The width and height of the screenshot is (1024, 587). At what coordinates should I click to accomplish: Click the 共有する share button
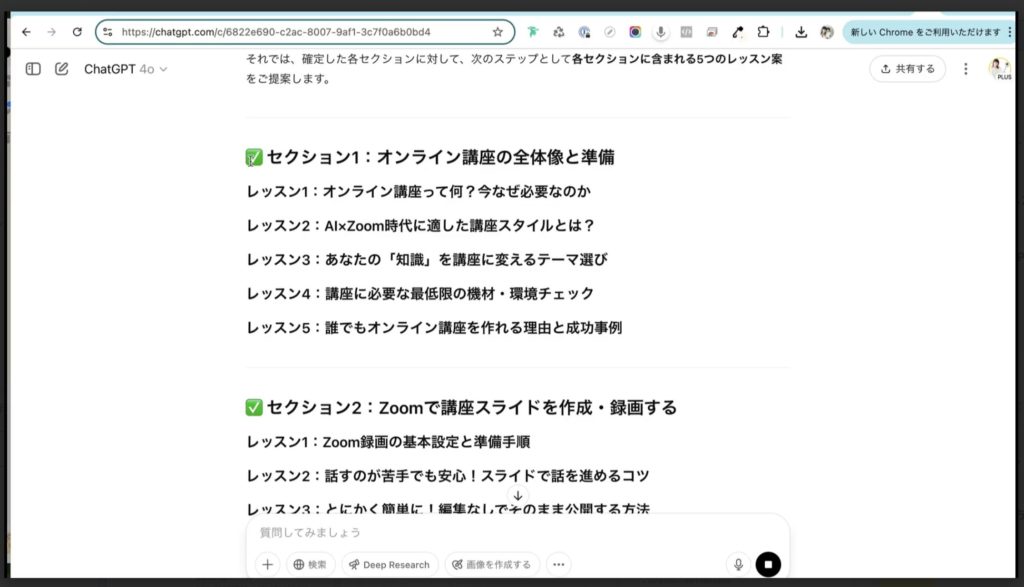click(x=906, y=69)
